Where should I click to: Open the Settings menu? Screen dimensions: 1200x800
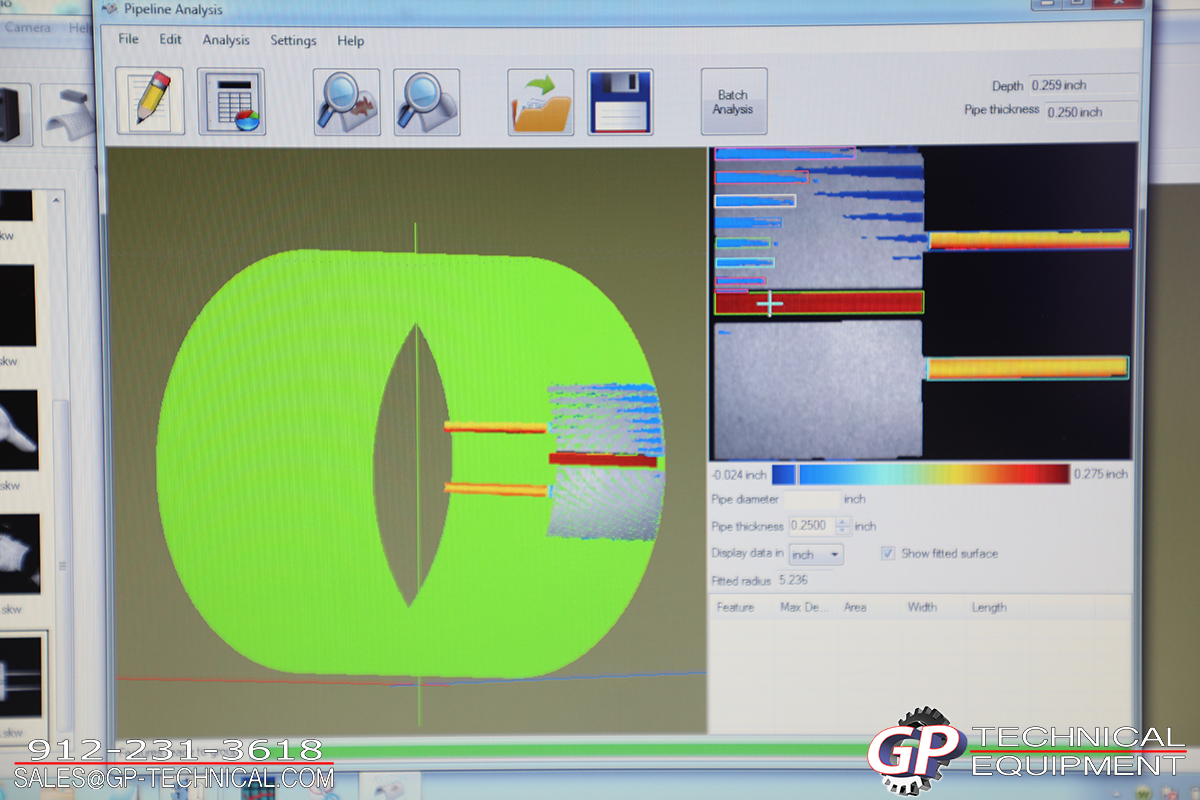click(x=293, y=41)
